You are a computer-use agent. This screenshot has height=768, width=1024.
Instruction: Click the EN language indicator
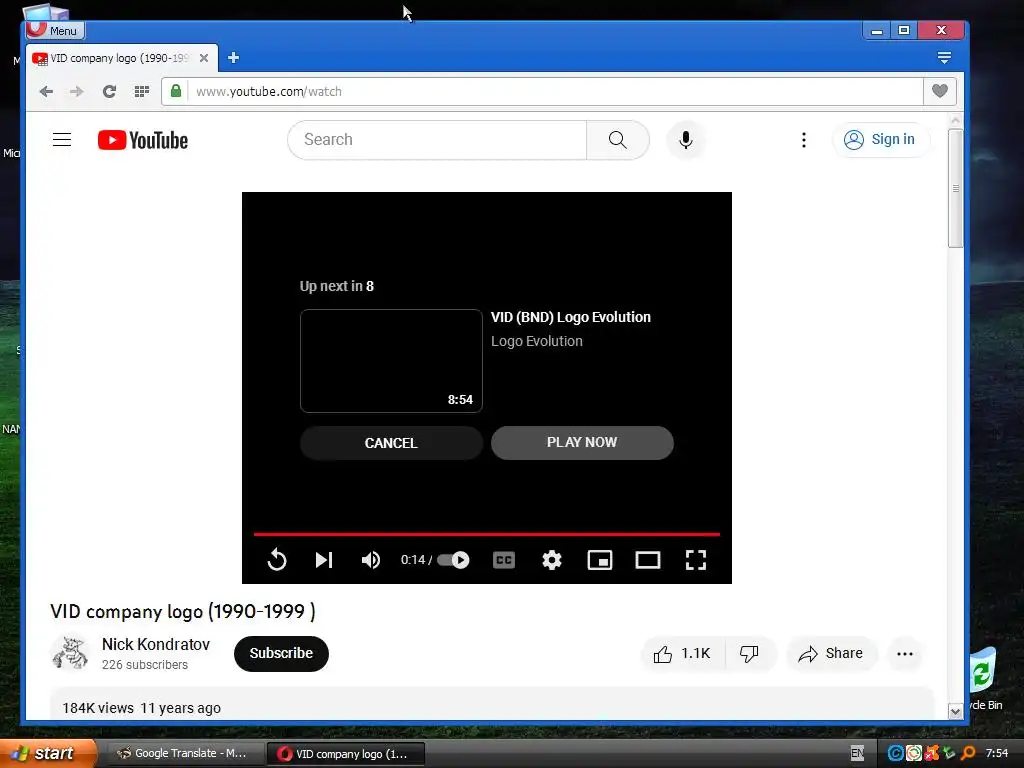857,753
